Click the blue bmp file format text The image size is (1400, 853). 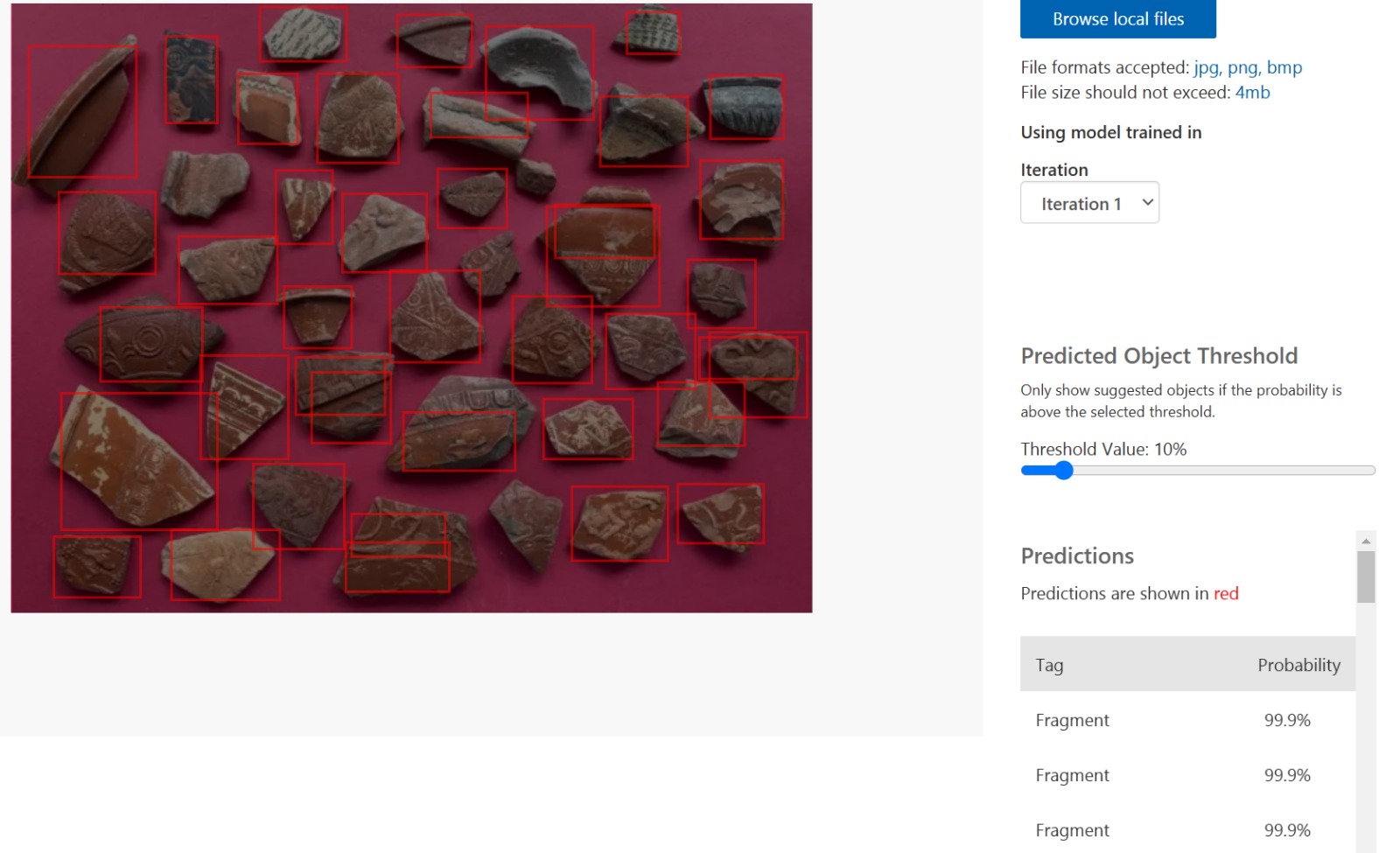pos(1284,67)
